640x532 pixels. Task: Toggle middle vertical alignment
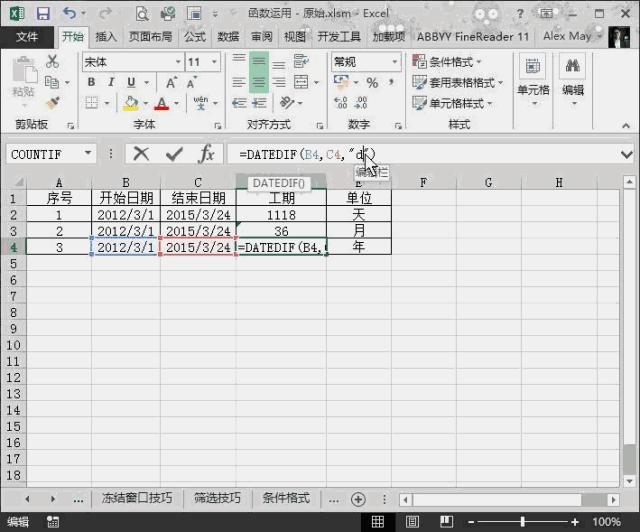(x=259, y=61)
